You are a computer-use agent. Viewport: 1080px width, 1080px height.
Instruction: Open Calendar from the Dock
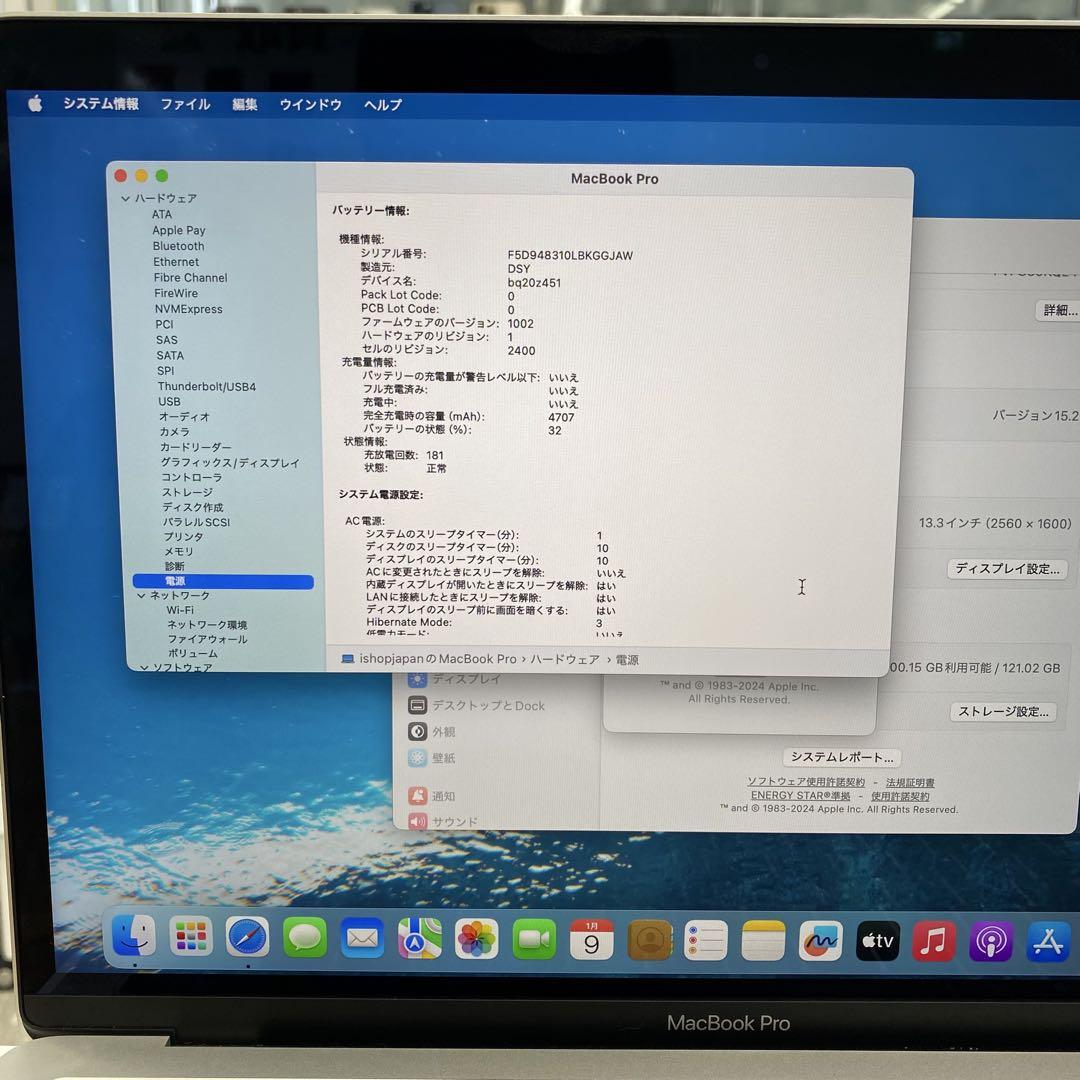591,940
